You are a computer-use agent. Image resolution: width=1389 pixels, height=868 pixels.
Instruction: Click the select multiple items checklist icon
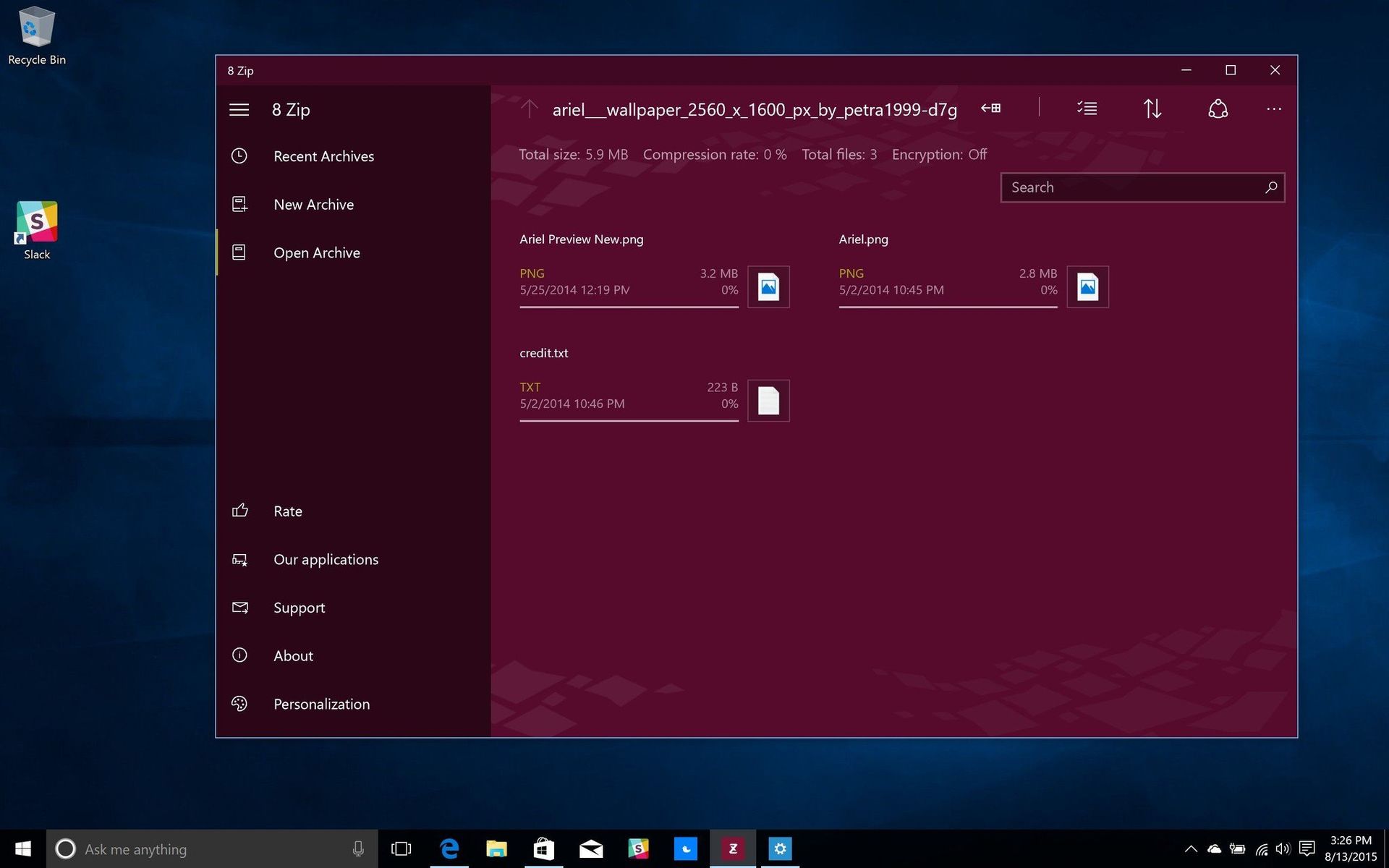[x=1087, y=109]
